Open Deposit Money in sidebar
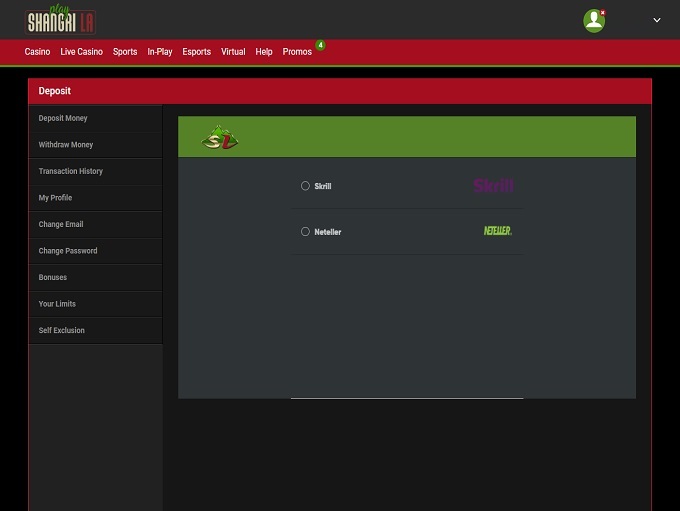Viewport: 680px width, 511px height. point(63,118)
